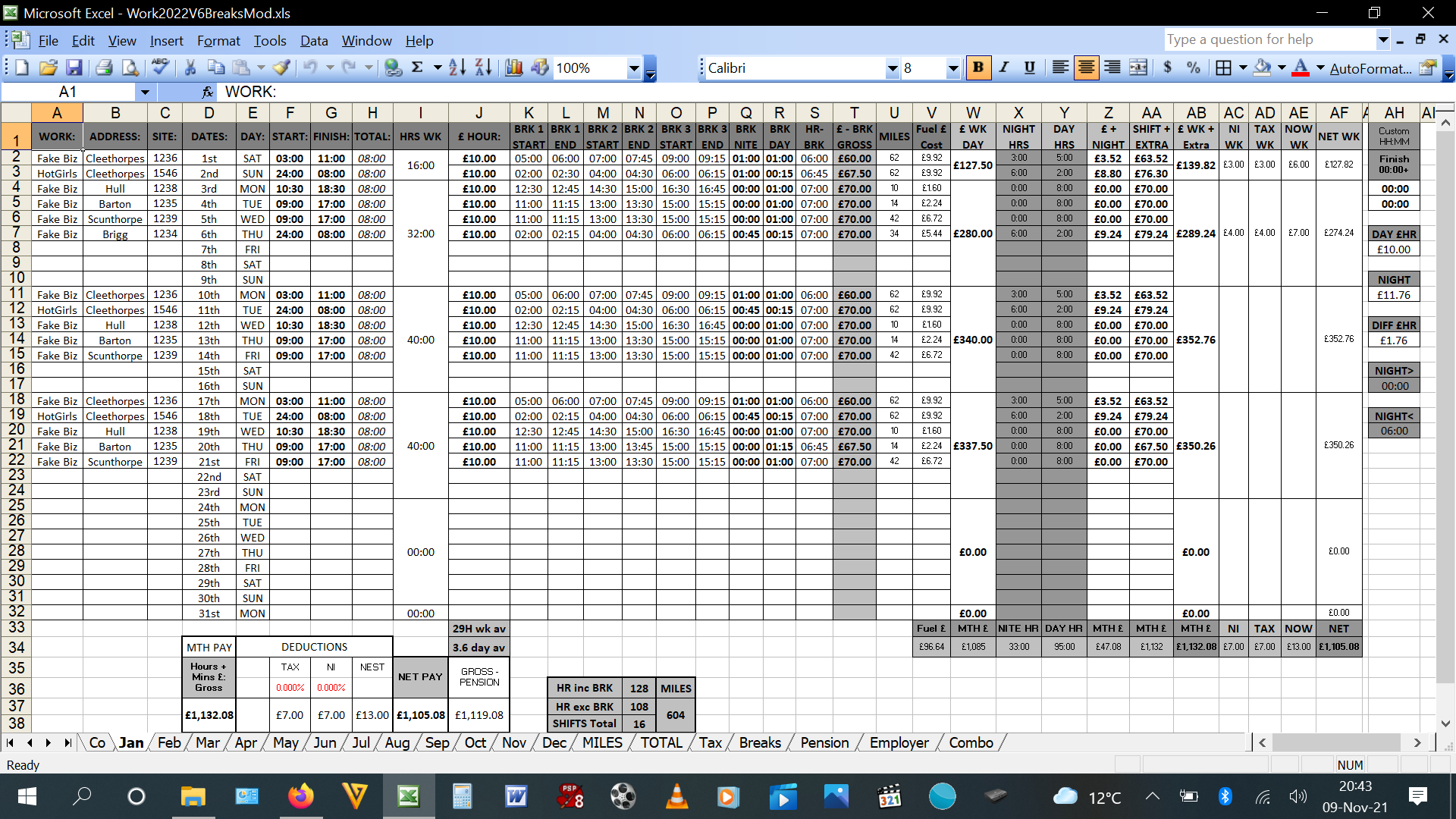Click the Format Painter icon
This screenshot has height=819, width=1456.
[x=282, y=67]
